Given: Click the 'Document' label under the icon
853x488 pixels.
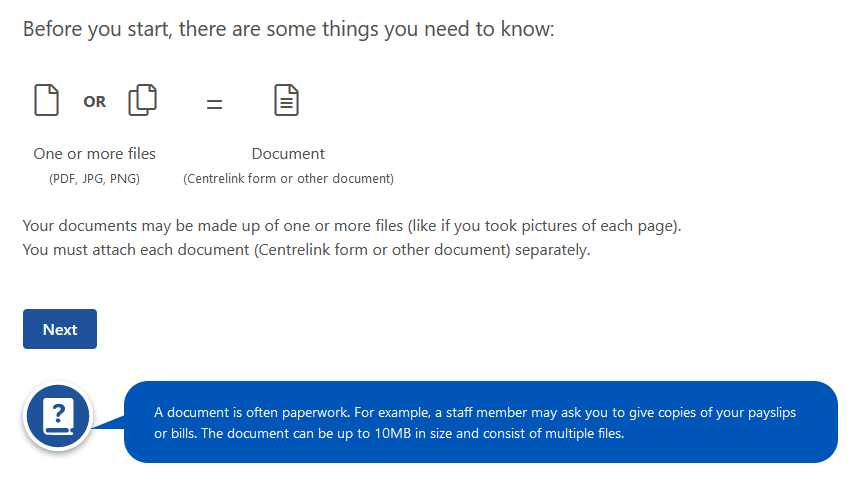Looking at the screenshot, I should [288, 154].
